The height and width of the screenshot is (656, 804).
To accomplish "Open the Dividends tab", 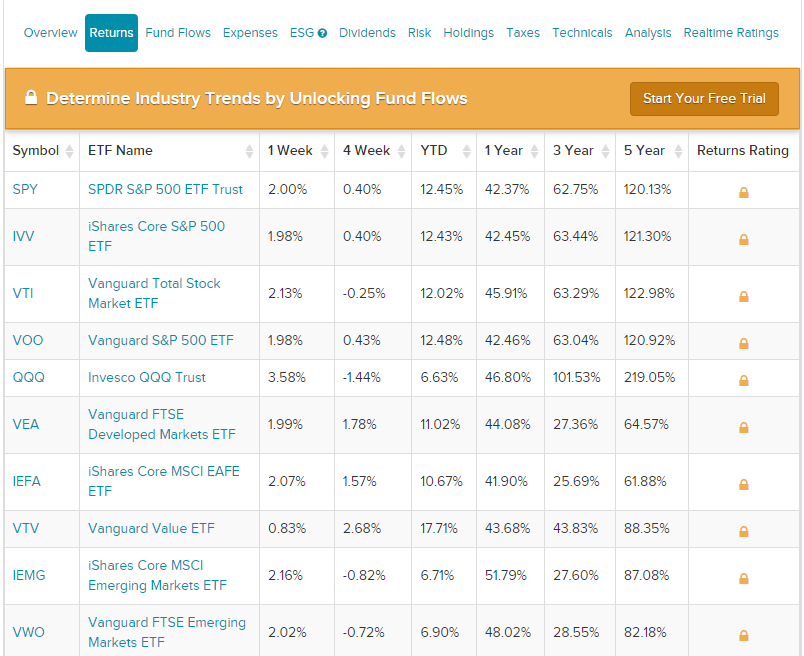I will tap(367, 33).
